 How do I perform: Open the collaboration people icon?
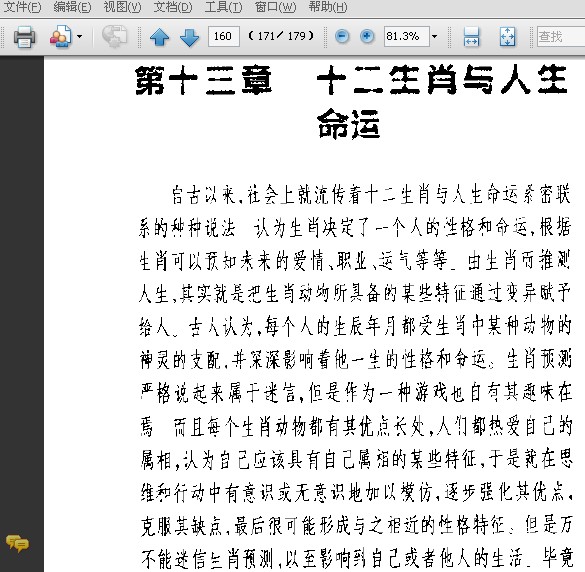point(60,37)
